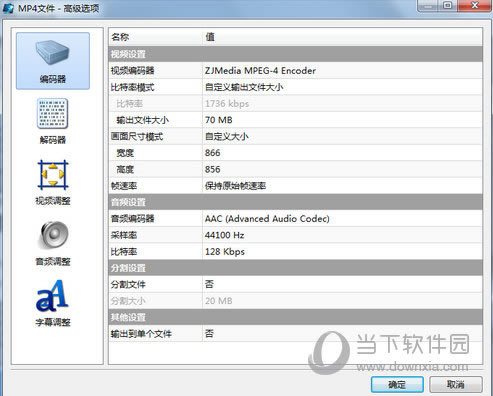Select the 帧速率 row label
Screen dimensions: 493x396
[x=124, y=186]
